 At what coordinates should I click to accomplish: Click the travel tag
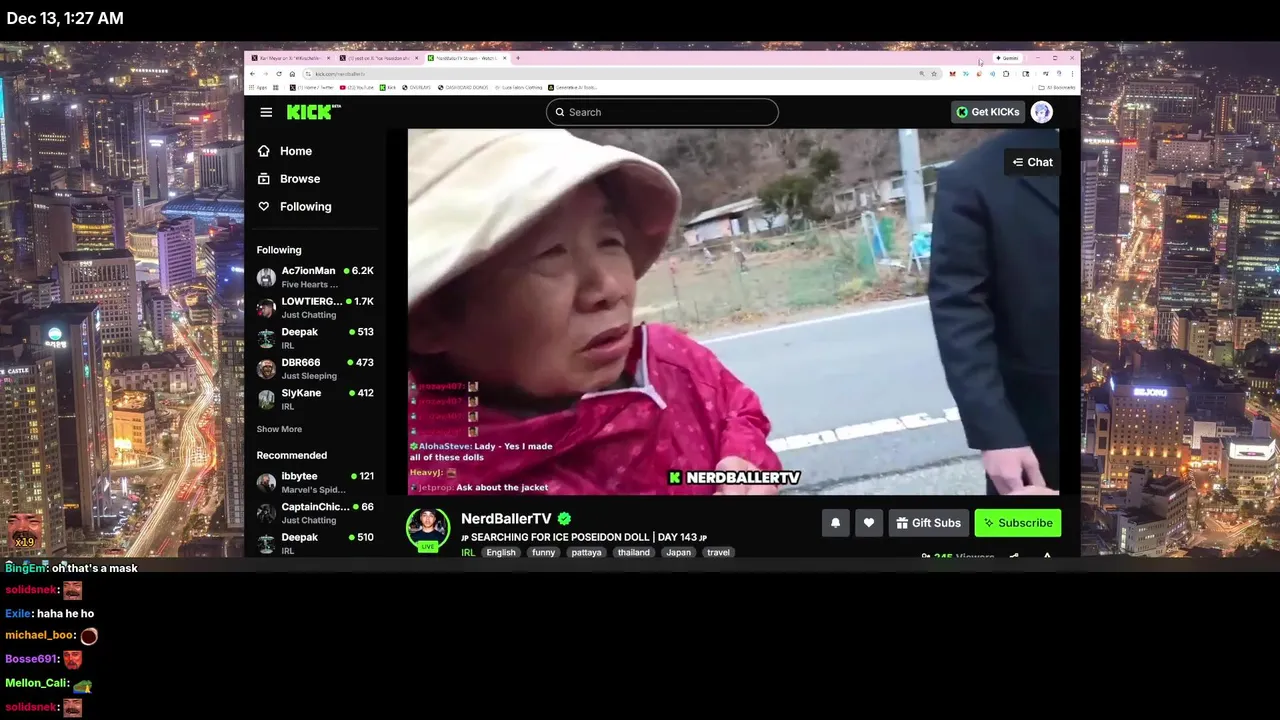(x=718, y=552)
